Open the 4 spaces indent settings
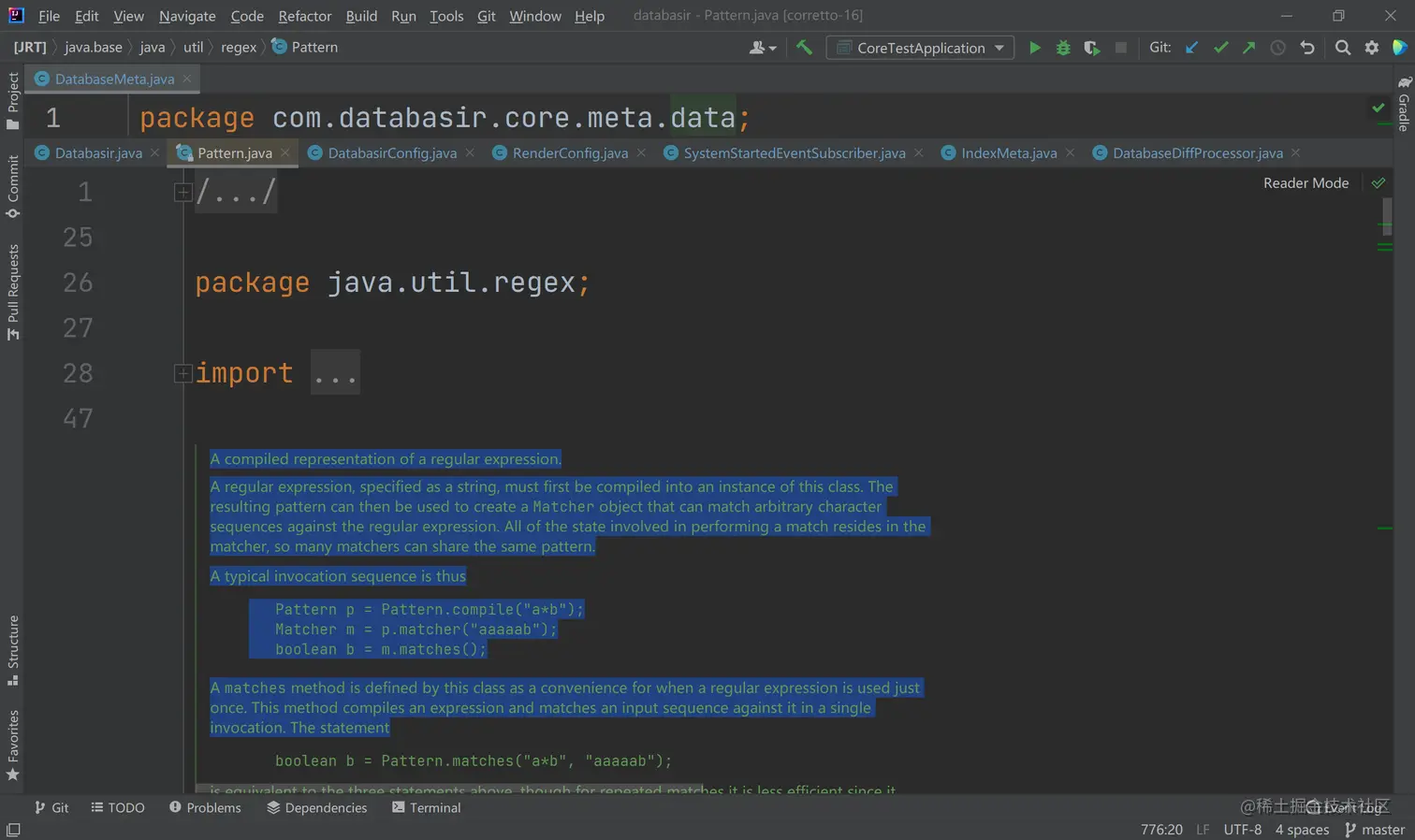 pos(1302,830)
